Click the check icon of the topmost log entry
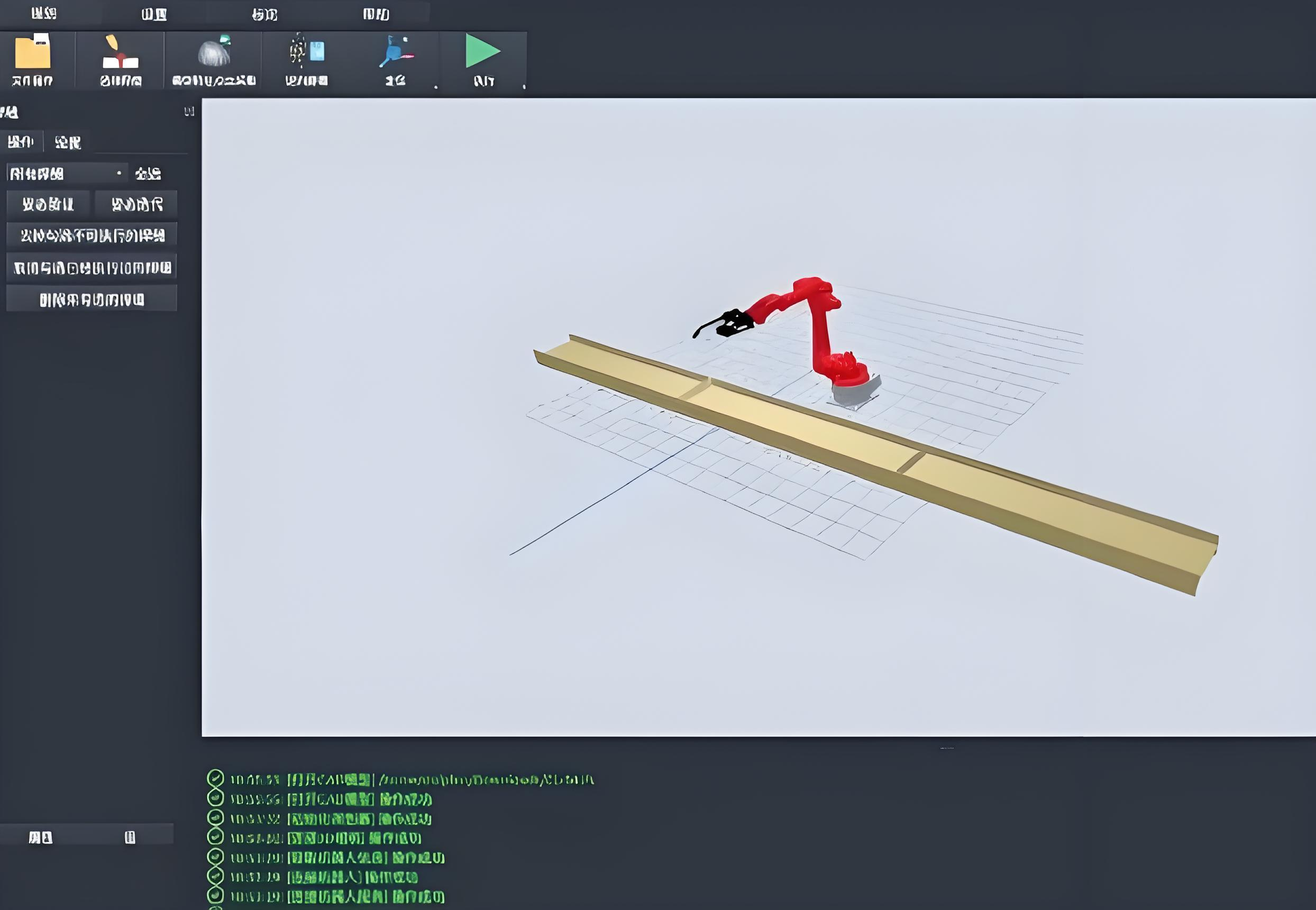 215,778
